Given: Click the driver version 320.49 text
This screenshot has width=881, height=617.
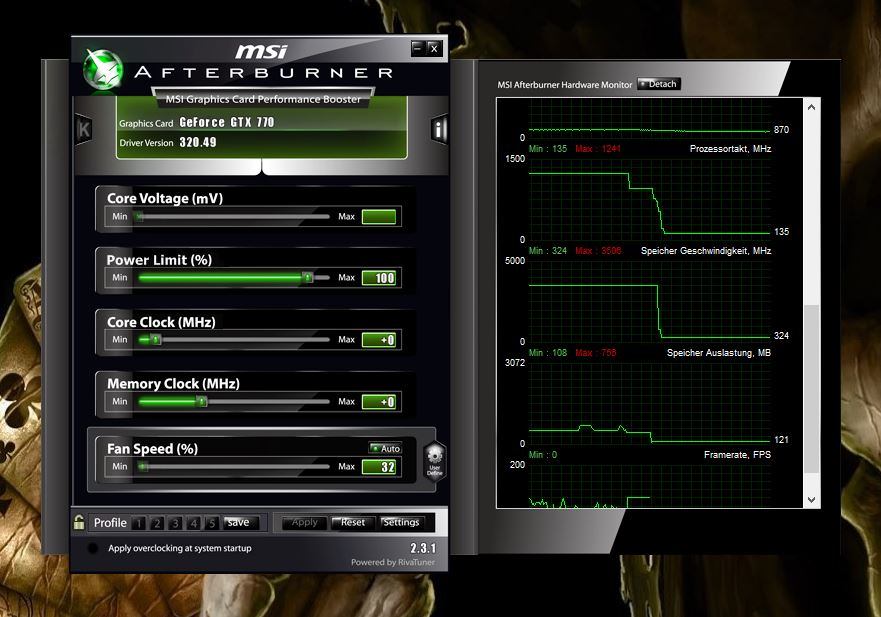Looking at the screenshot, I should 198,142.
